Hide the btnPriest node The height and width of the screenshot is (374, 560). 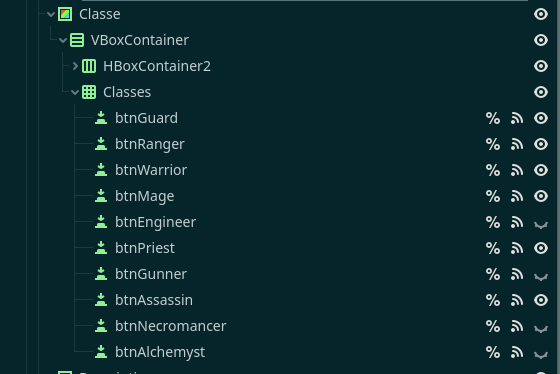pos(541,248)
